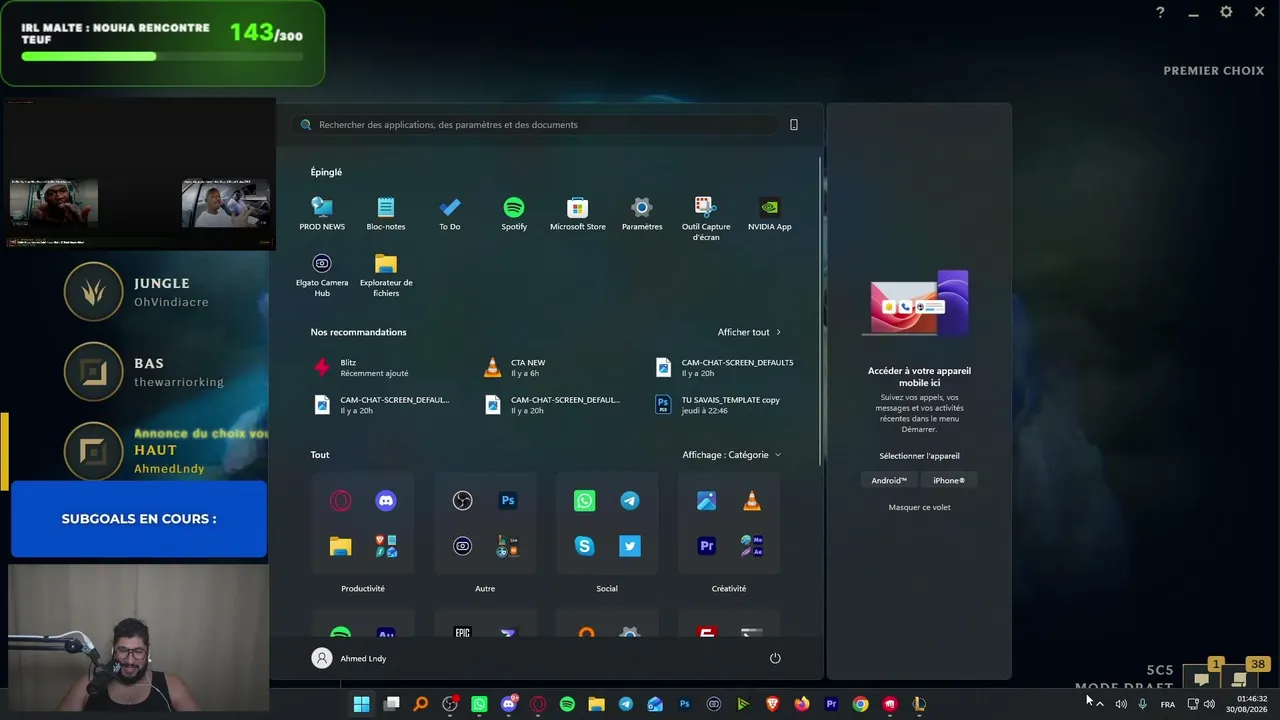Launch Outil Capture d'écran
This screenshot has height=720, width=1280.
[x=706, y=219]
